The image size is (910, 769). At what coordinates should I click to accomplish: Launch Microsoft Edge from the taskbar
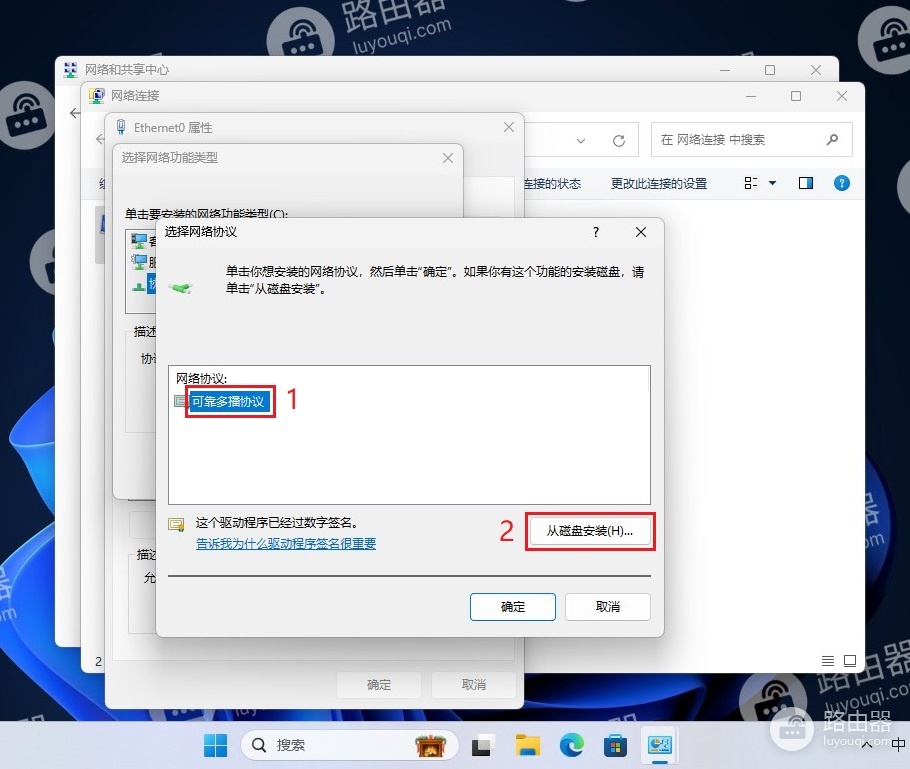[572, 745]
